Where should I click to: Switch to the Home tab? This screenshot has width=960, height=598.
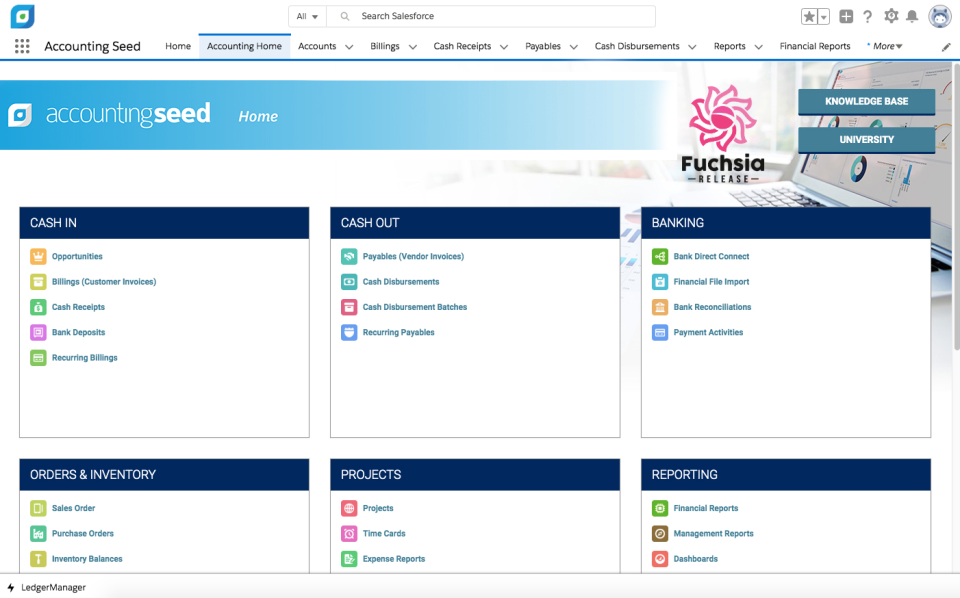click(178, 46)
